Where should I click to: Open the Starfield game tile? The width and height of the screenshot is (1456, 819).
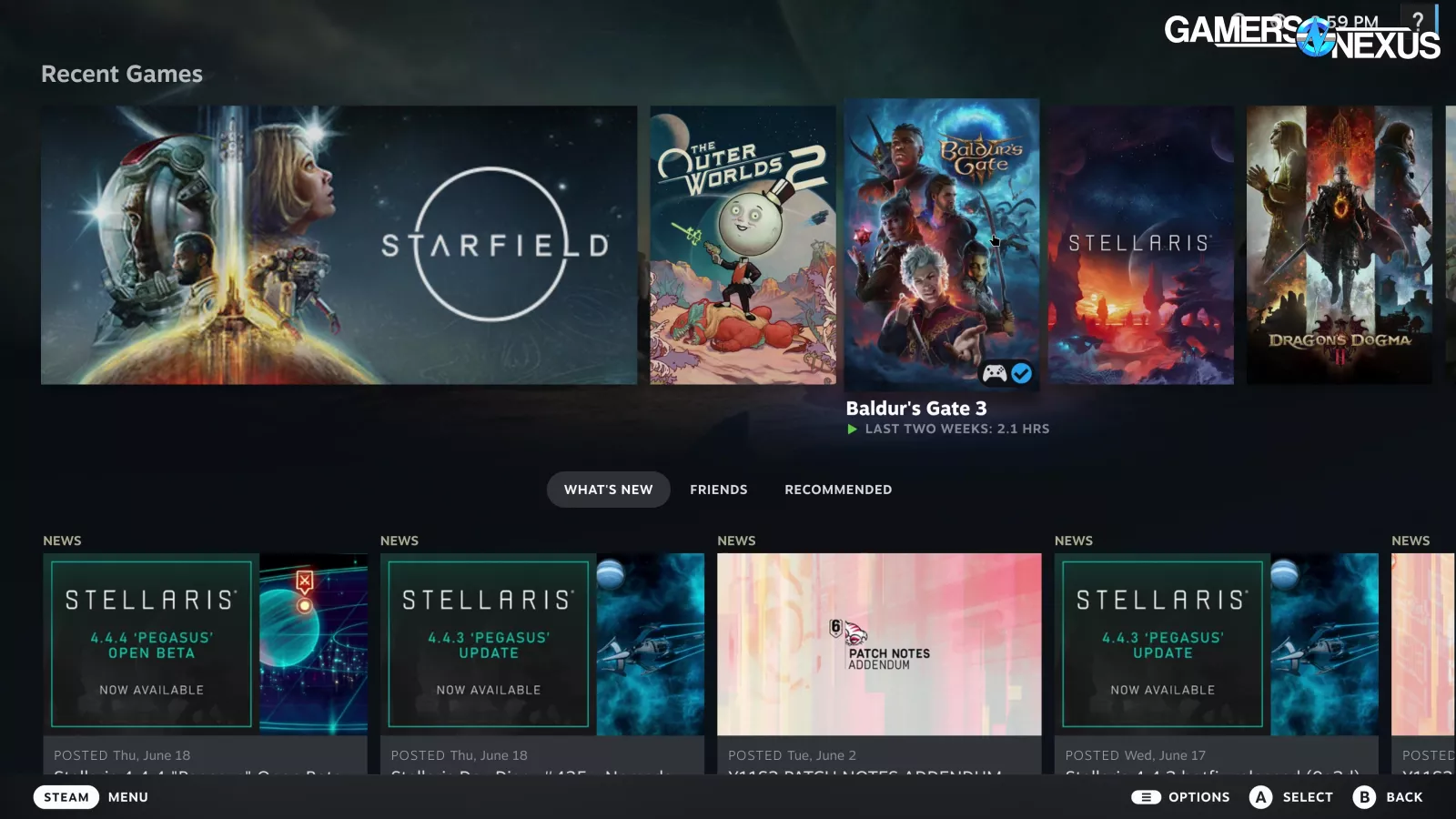339,245
